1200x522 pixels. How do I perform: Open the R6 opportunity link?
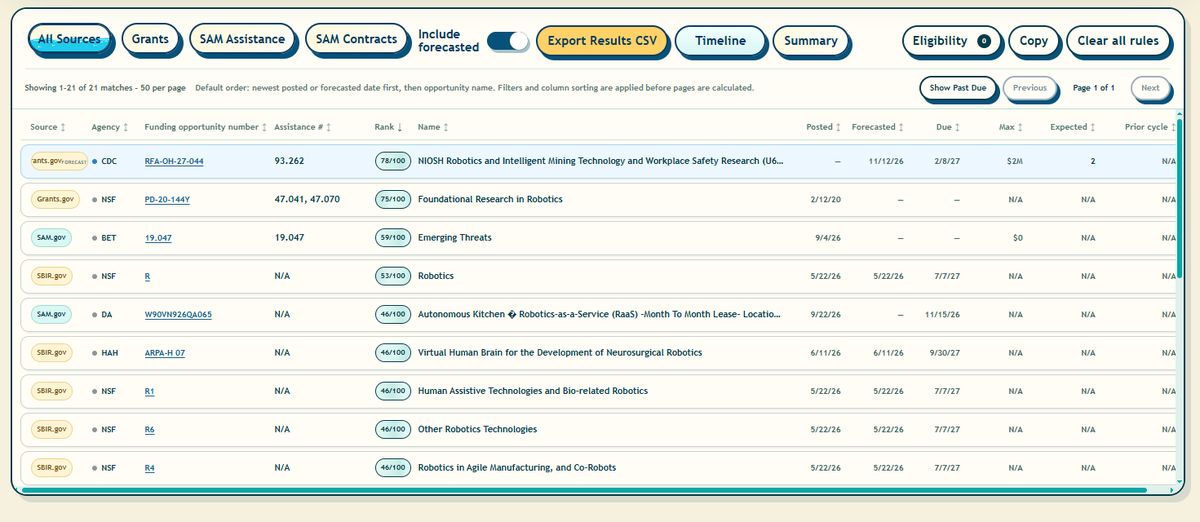[150, 429]
